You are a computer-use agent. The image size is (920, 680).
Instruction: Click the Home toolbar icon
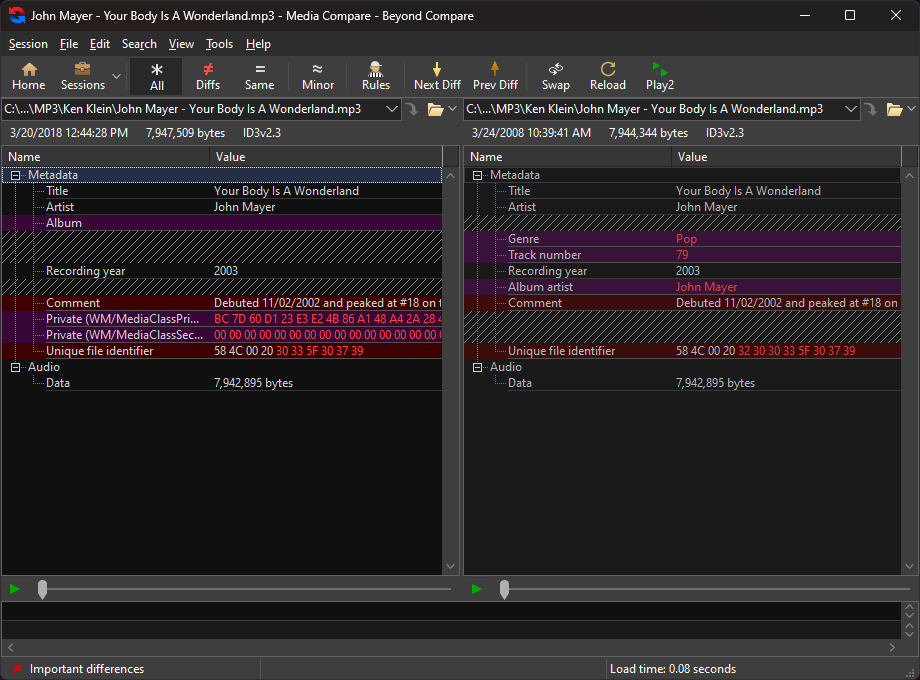29,76
